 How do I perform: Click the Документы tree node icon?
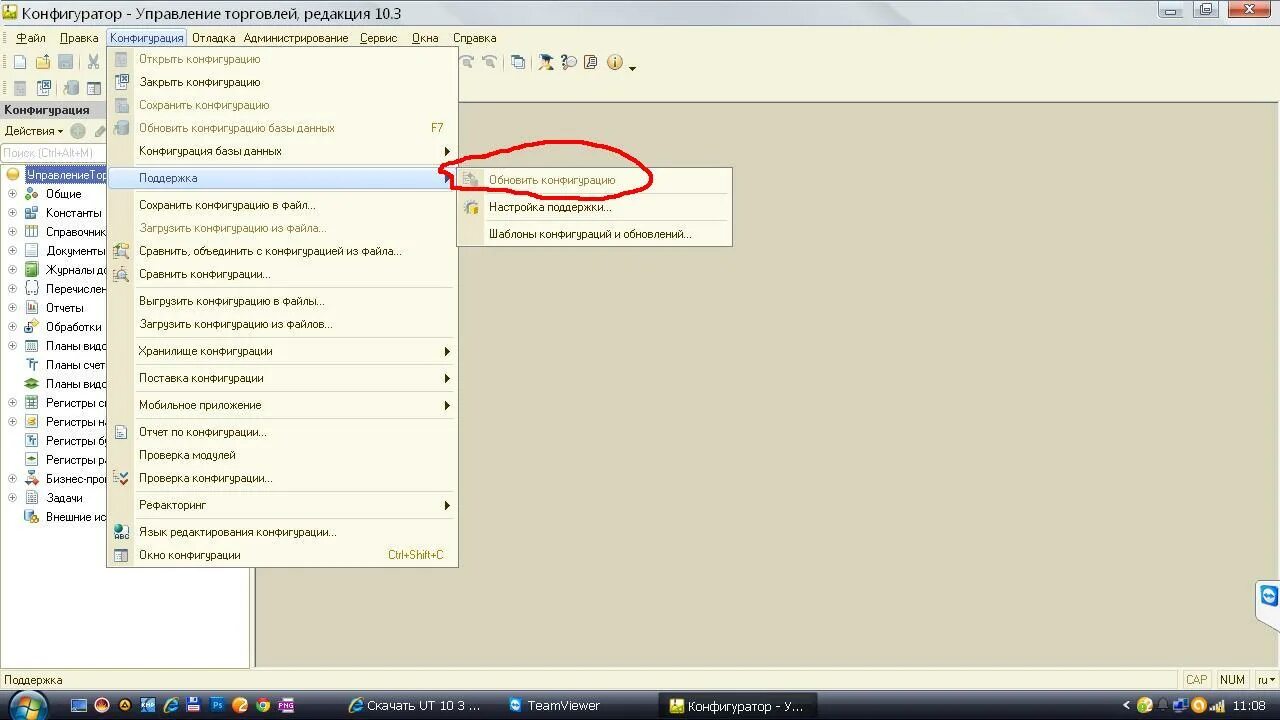(32, 251)
